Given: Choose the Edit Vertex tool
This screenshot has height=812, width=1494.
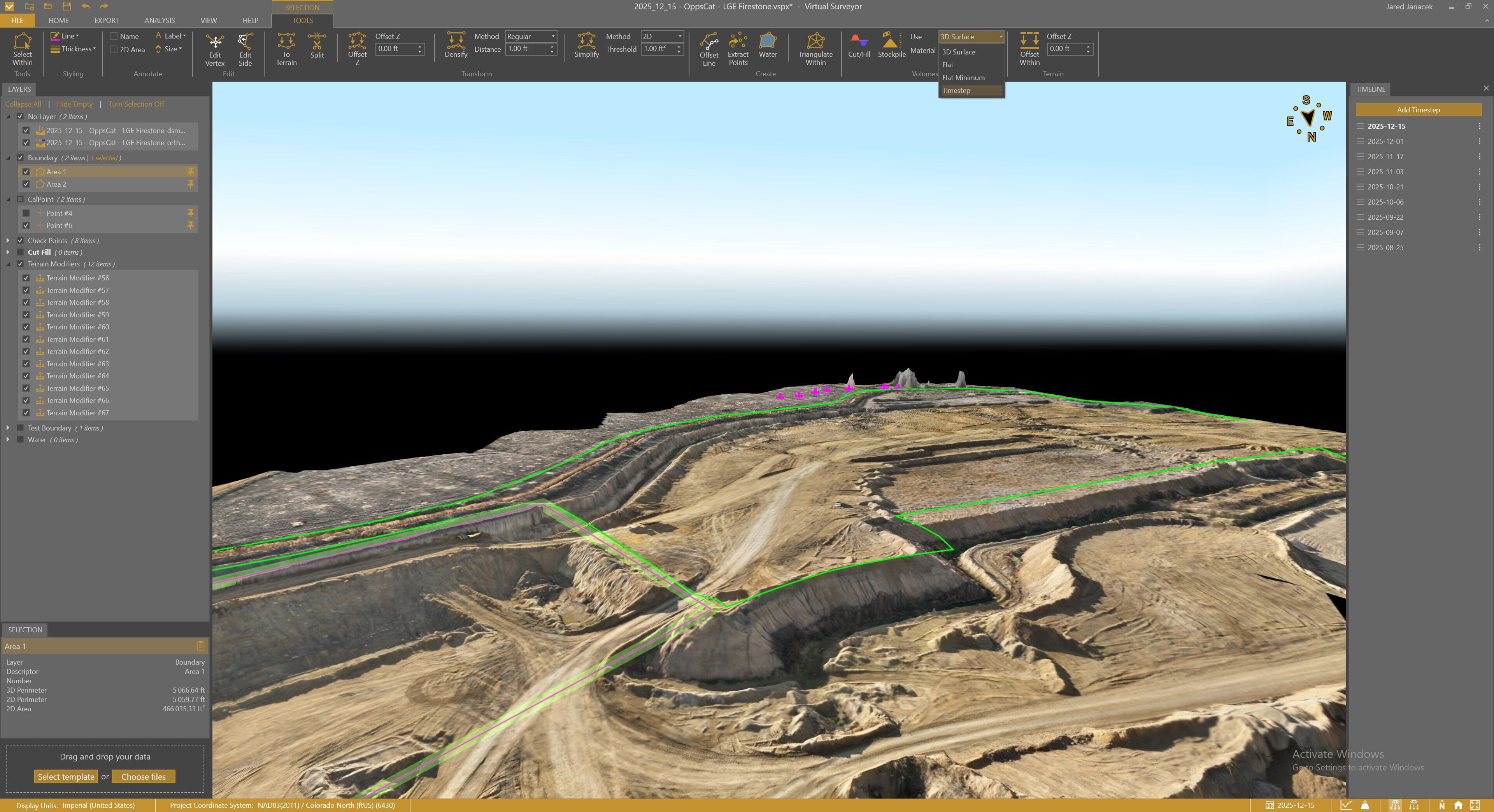Looking at the screenshot, I should 215,49.
